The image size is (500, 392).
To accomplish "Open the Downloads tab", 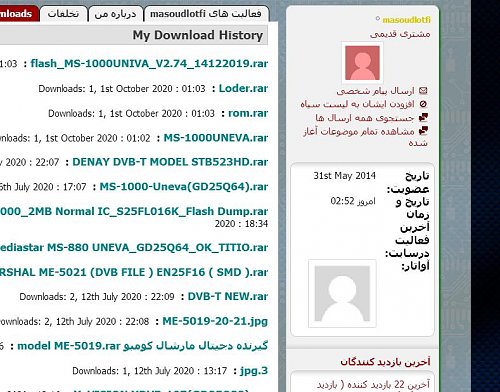I will 19,14.
